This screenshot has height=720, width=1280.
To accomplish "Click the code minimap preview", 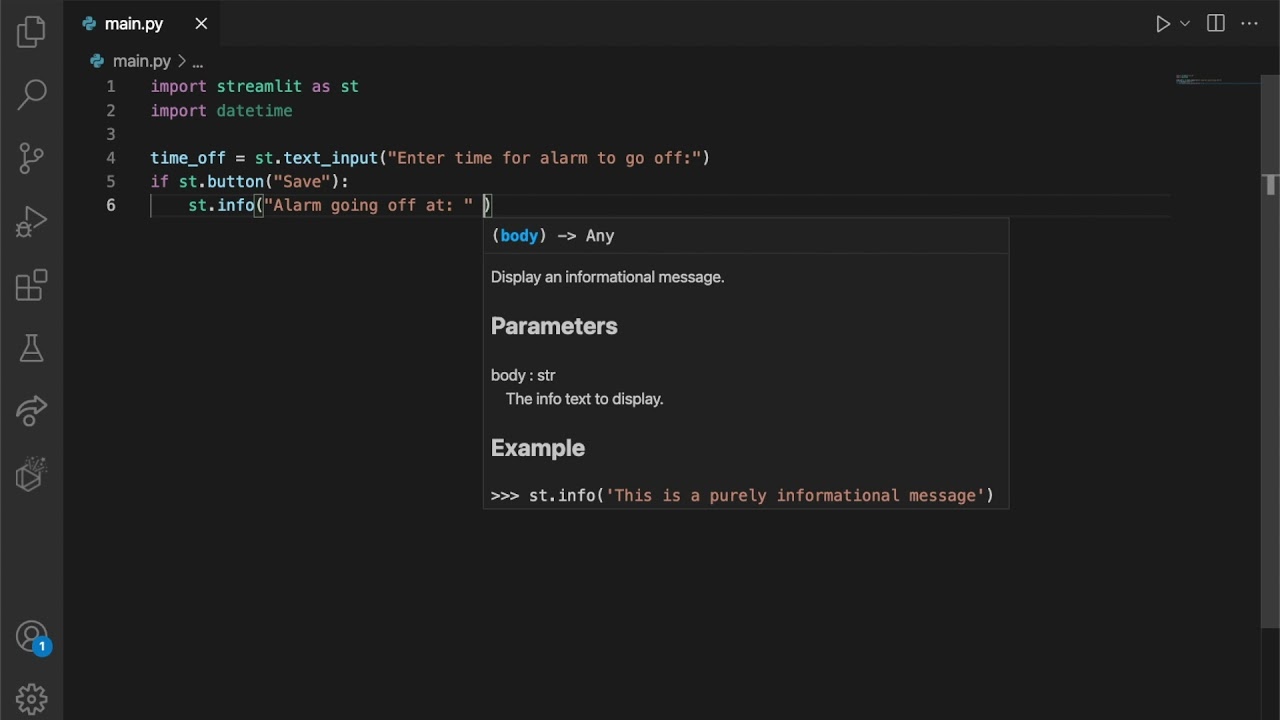I will [1217, 79].
